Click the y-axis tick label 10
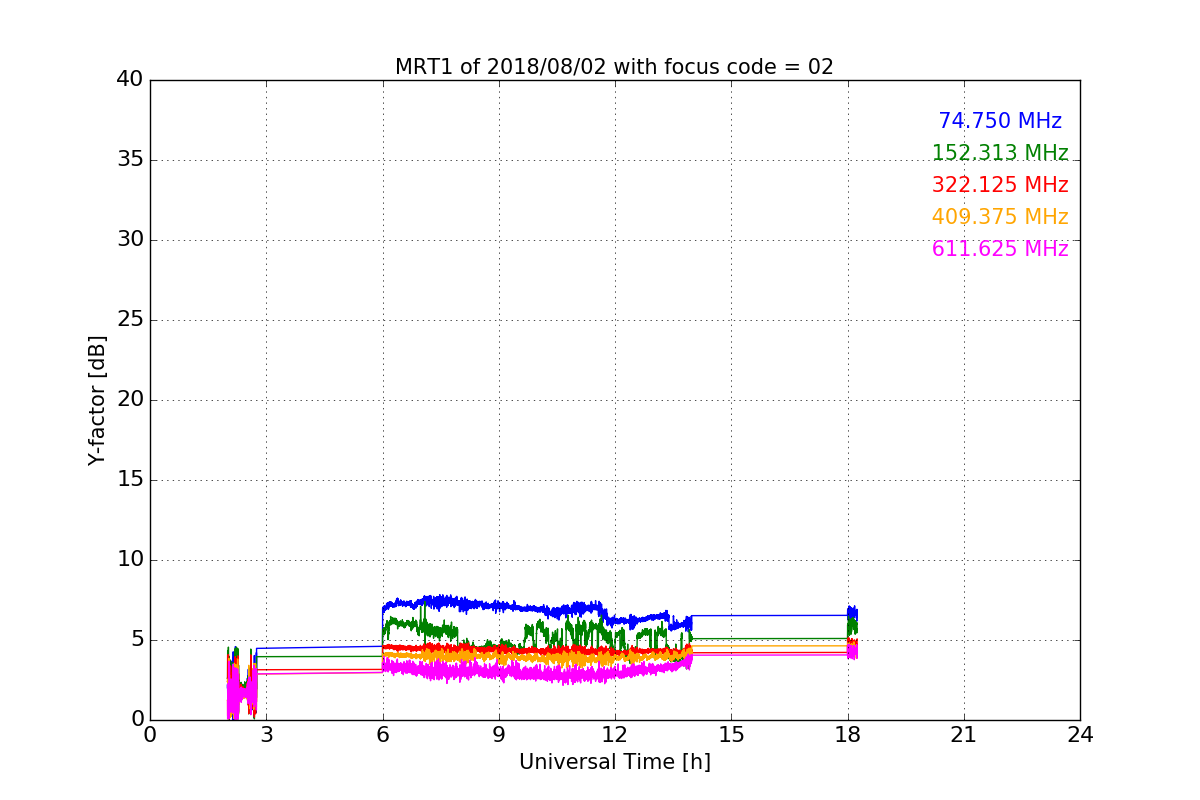 click(130, 560)
